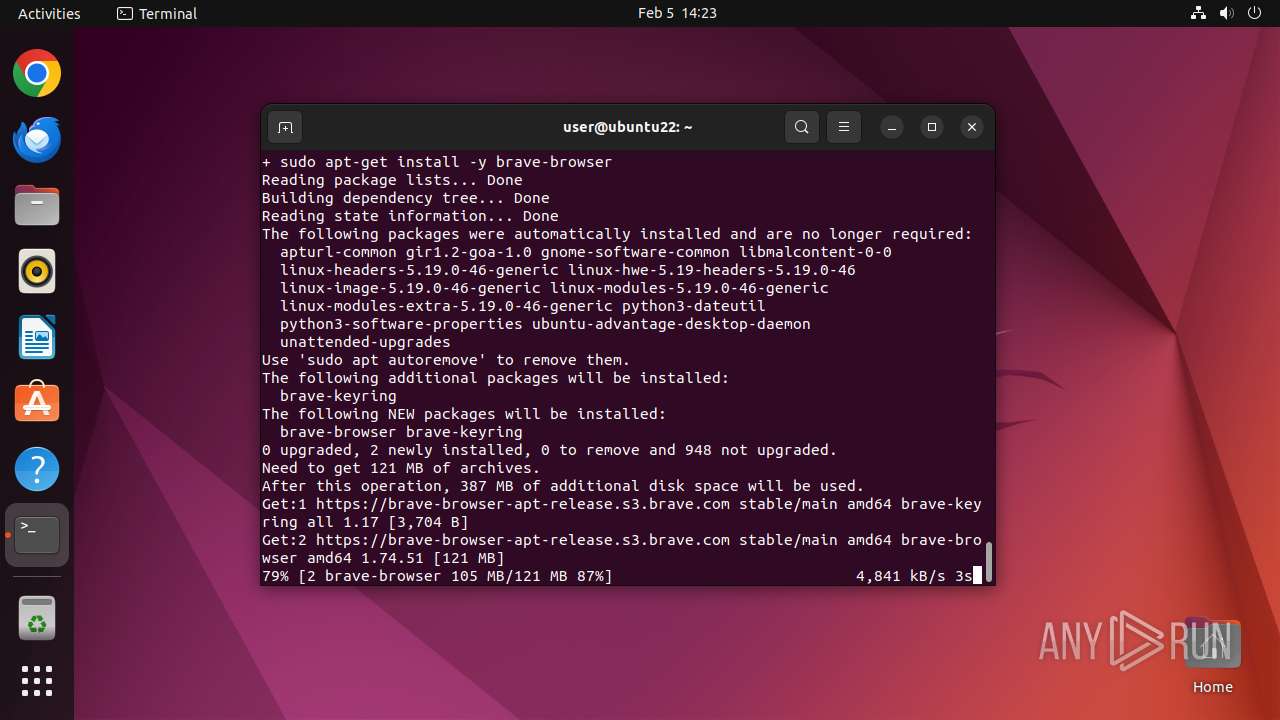Viewport: 1280px width, 720px height.
Task: Open the Home folder on desktop
Action: pos(1212,656)
